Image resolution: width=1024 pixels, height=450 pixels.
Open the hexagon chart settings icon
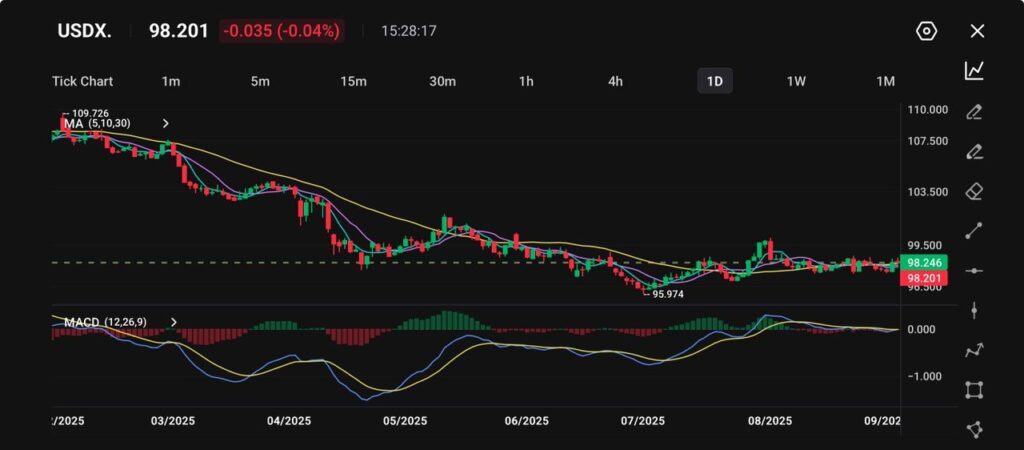point(926,31)
